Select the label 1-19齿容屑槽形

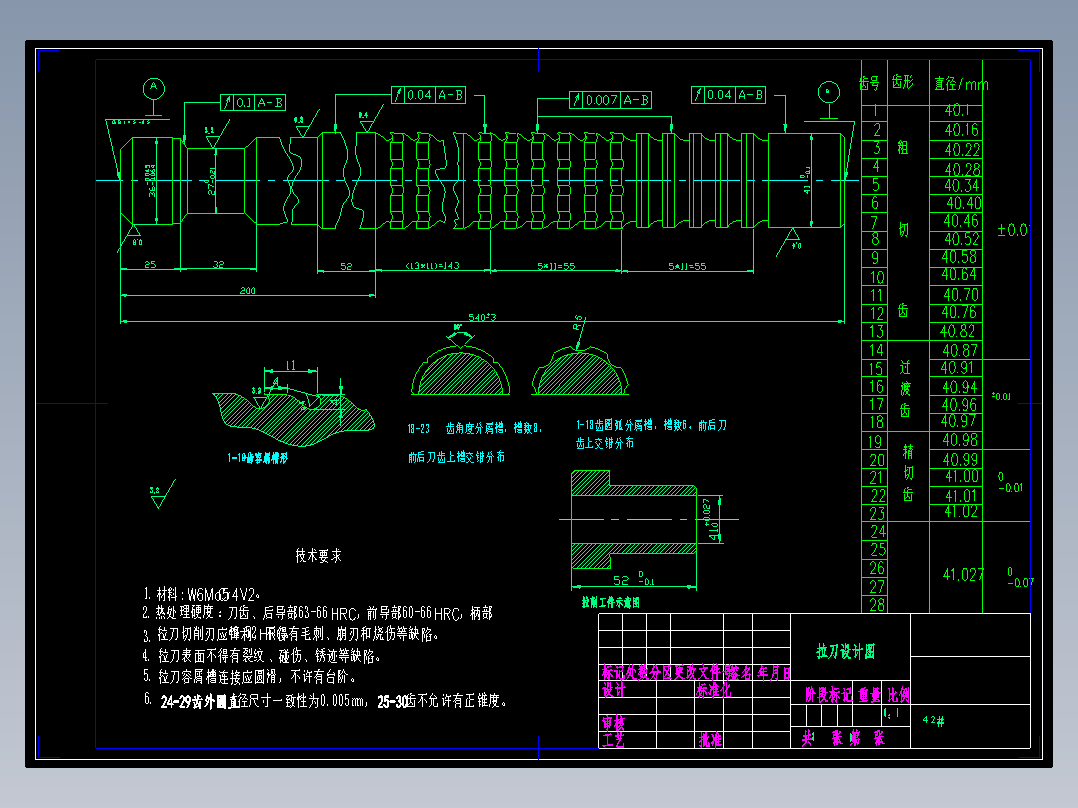258,458
